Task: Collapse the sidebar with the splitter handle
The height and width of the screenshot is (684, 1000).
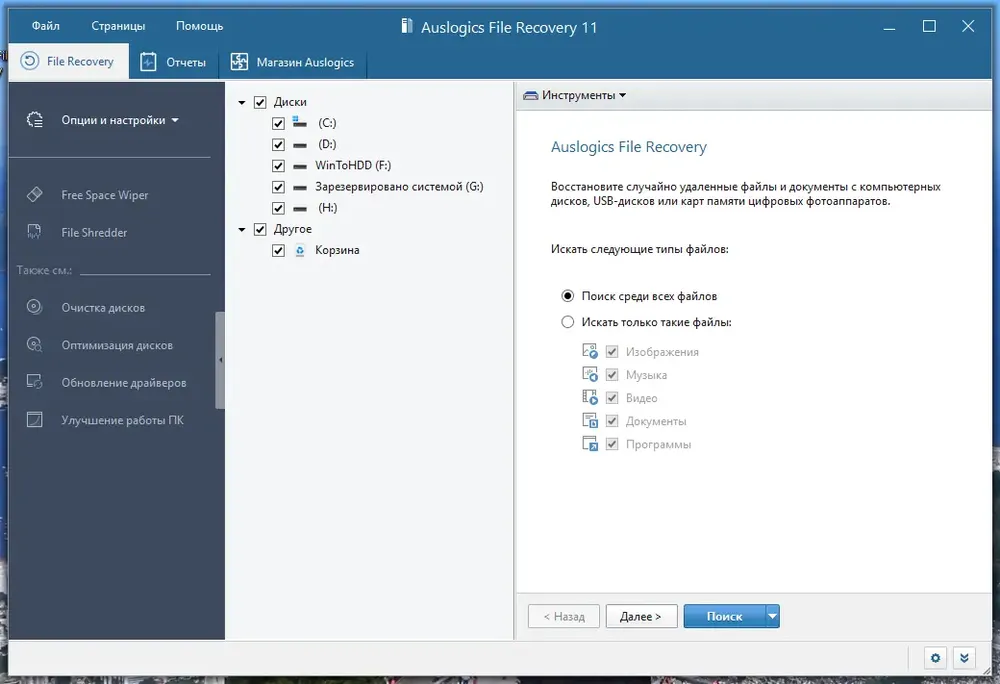Action: pyautogui.click(x=220, y=360)
